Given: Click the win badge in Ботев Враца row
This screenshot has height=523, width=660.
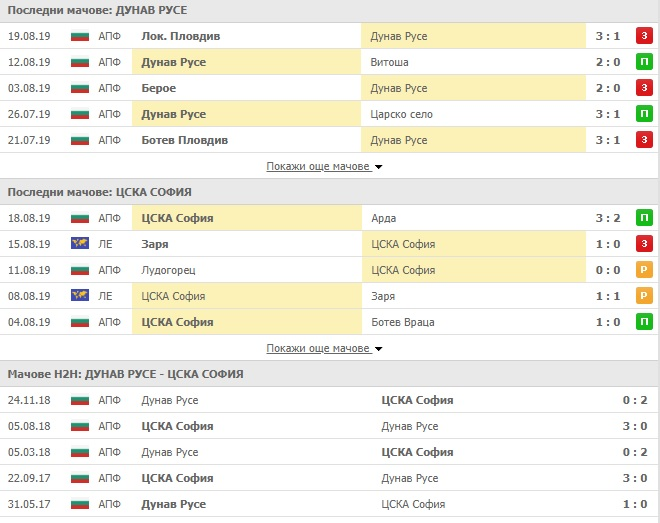Looking at the screenshot, I should (644, 322).
